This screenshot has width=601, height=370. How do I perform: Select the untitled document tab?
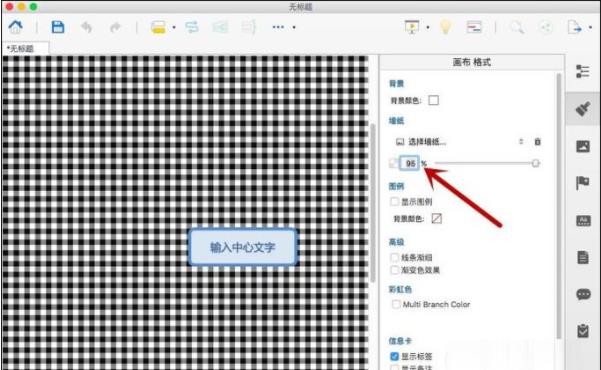[x=26, y=49]
